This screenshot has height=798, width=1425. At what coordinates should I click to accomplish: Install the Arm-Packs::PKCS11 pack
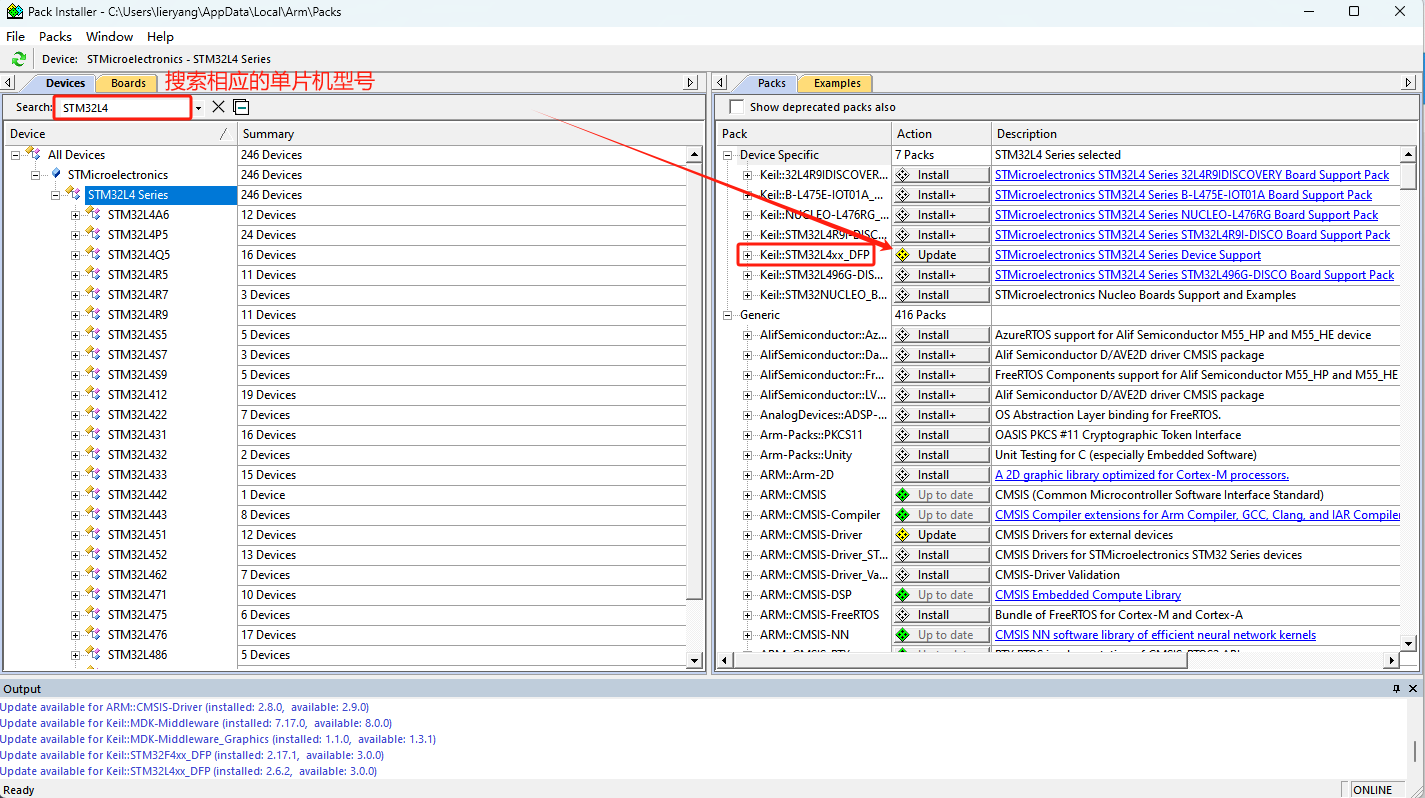[940, 435]
